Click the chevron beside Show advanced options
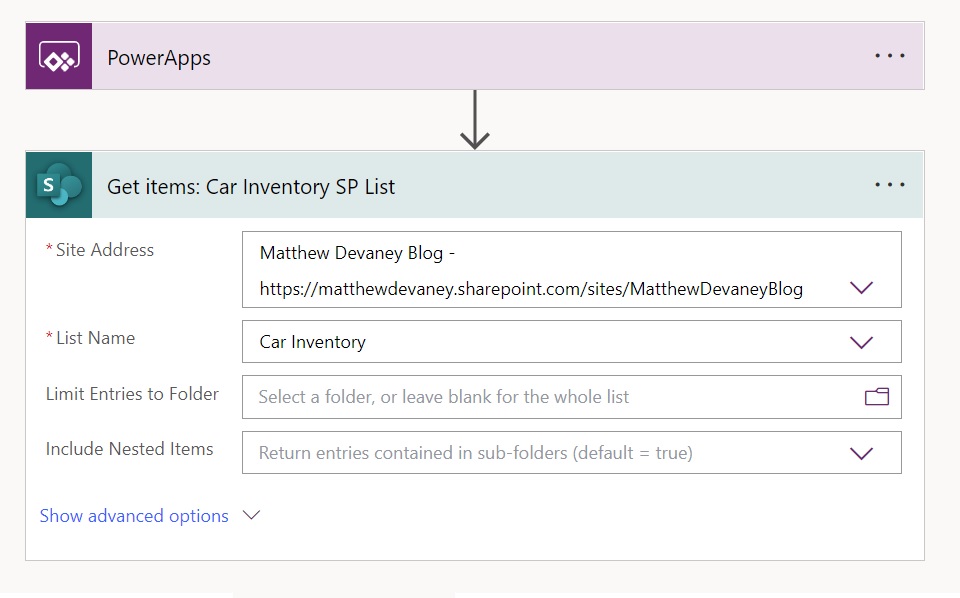This screenshot has height=598, width=960. [251, 515]
